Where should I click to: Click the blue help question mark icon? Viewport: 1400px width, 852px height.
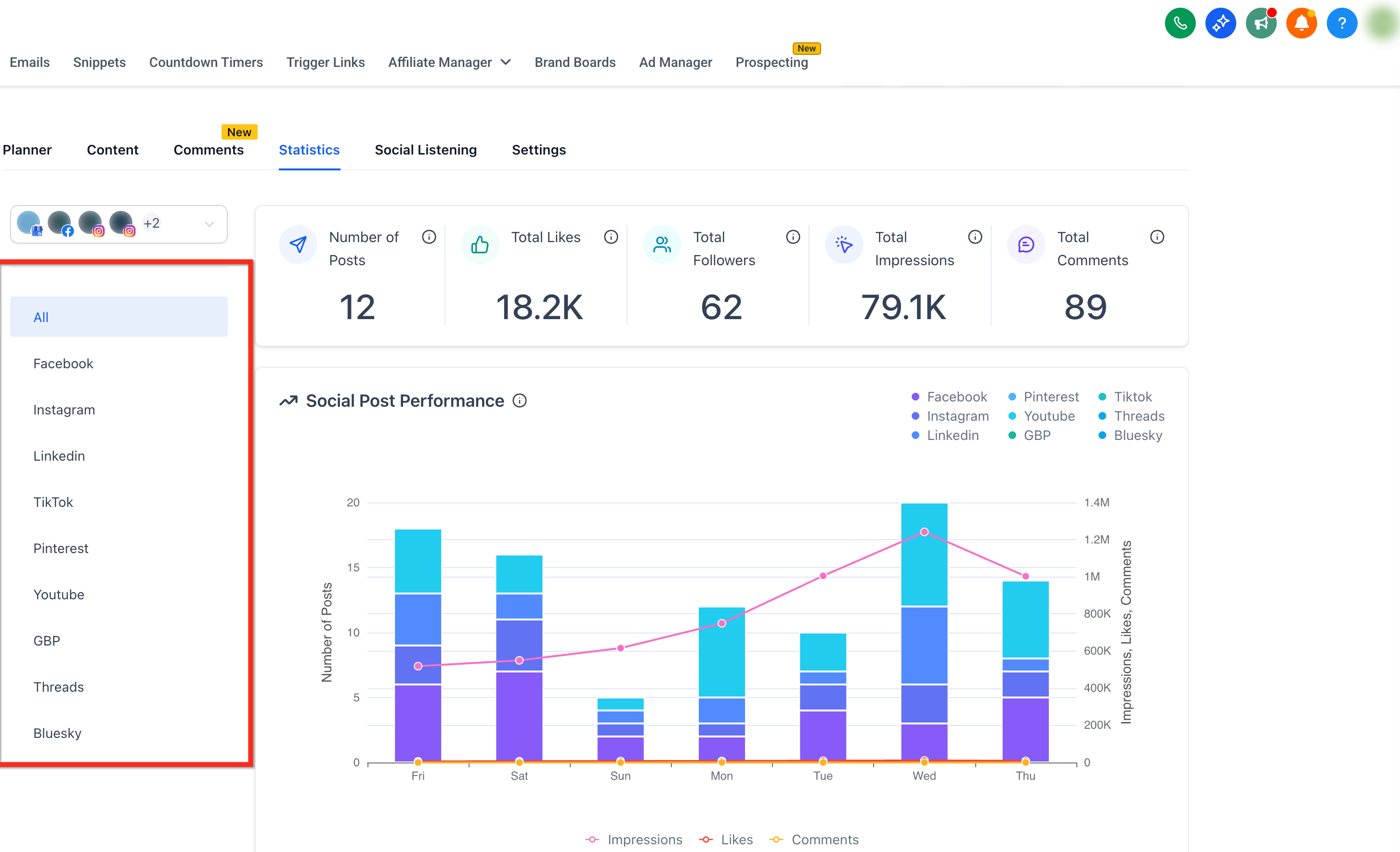point(1341,23)
